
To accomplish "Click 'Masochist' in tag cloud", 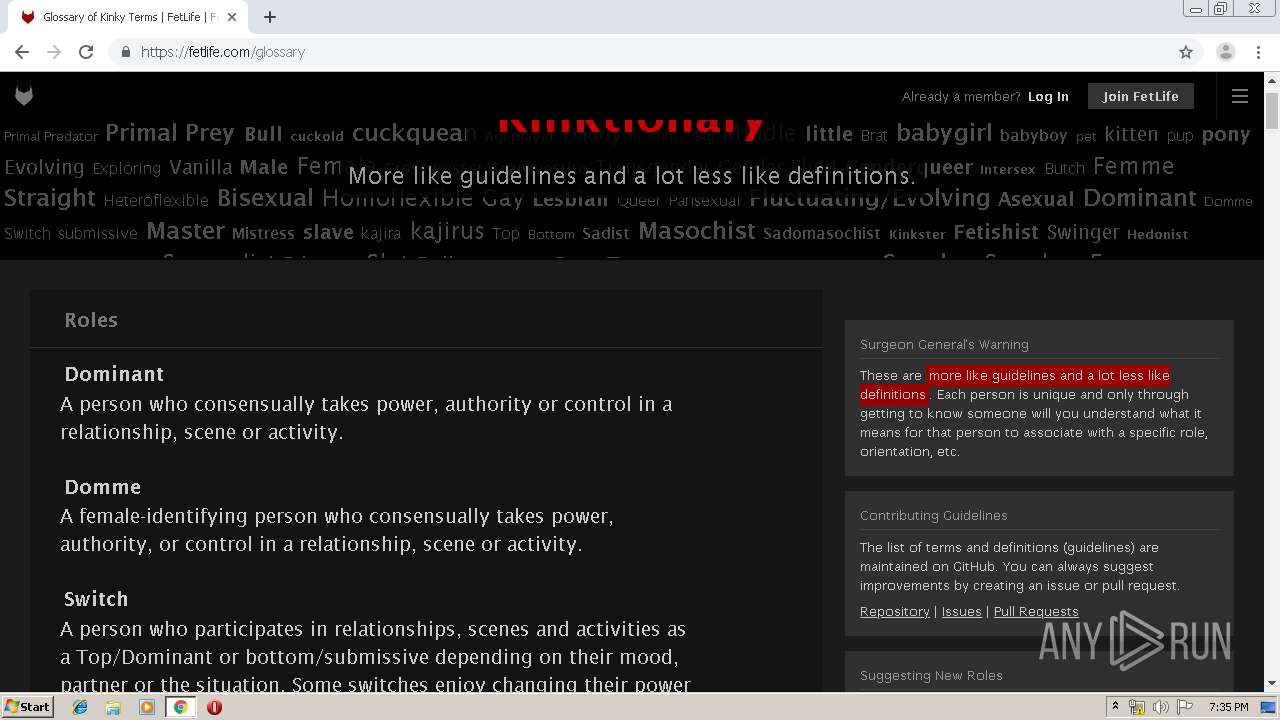I will [x=697, y=231].
